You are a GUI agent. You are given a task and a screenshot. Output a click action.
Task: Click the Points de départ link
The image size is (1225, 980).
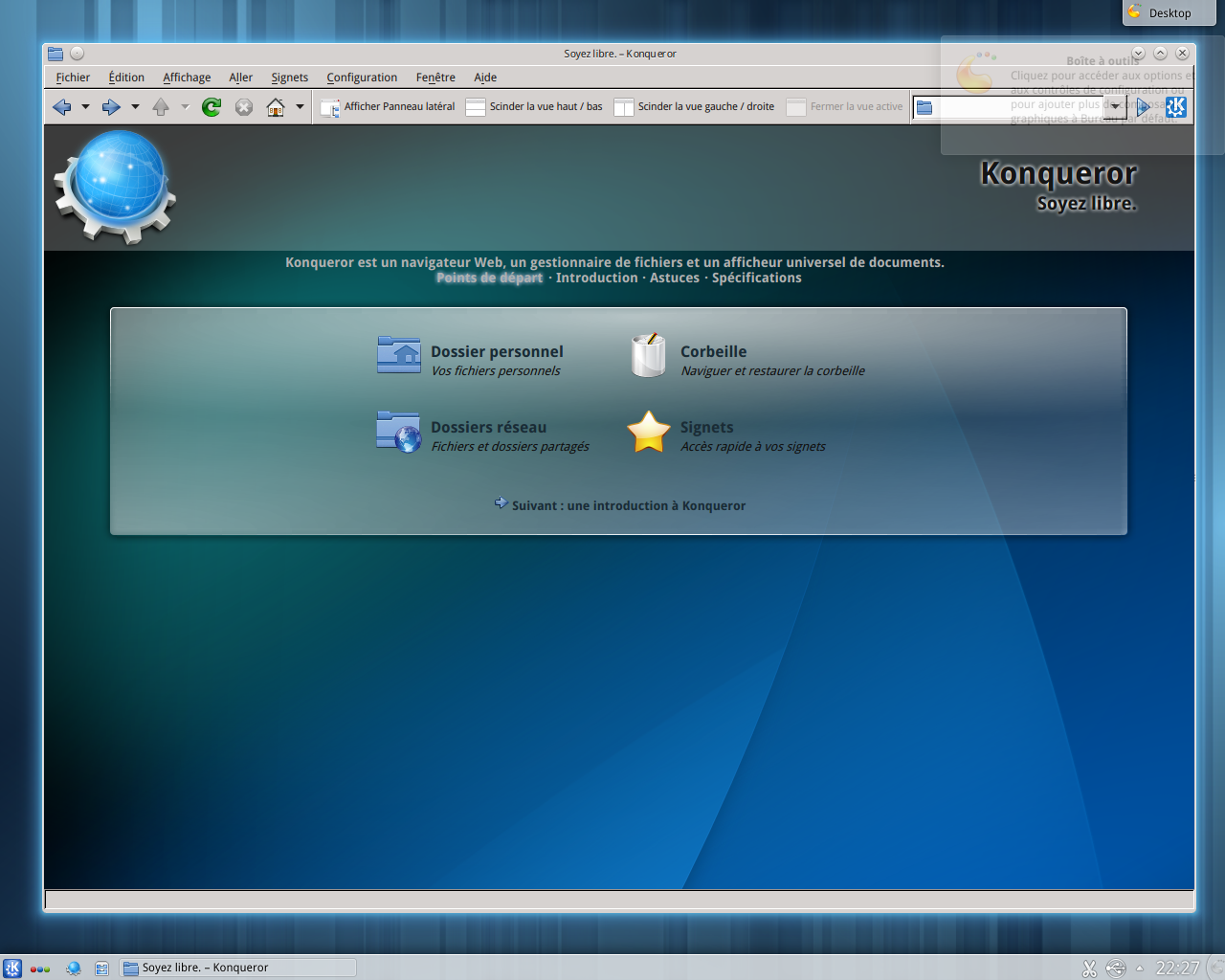[489, 278]
